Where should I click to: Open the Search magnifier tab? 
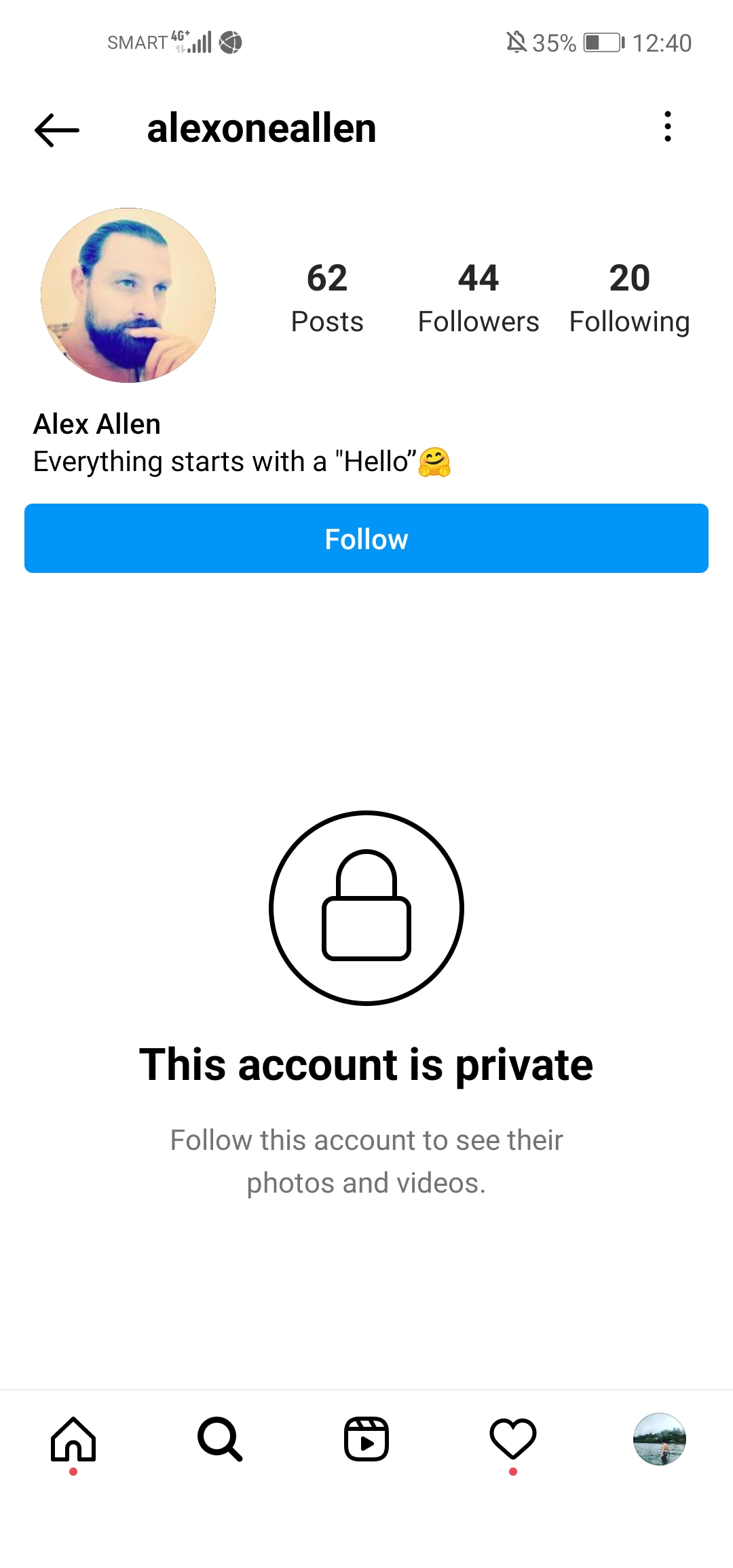(x=220, y=1439)
